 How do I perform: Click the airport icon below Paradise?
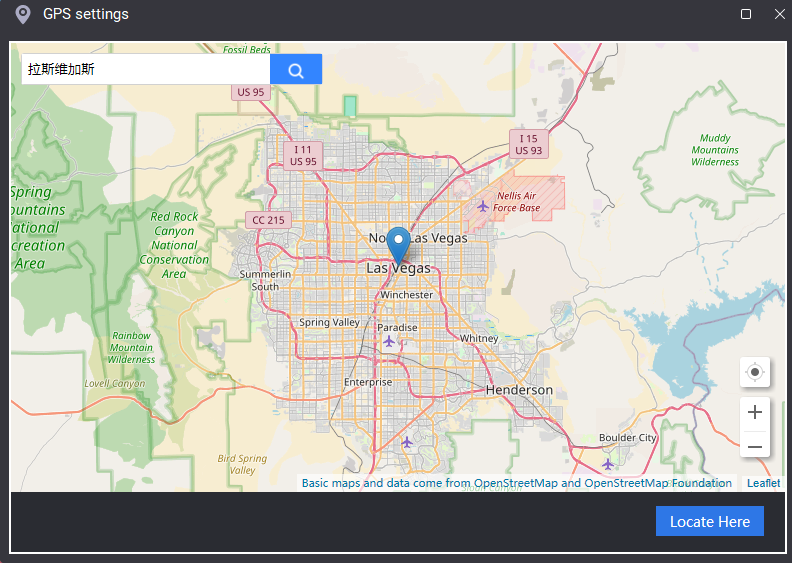[389, 342]
